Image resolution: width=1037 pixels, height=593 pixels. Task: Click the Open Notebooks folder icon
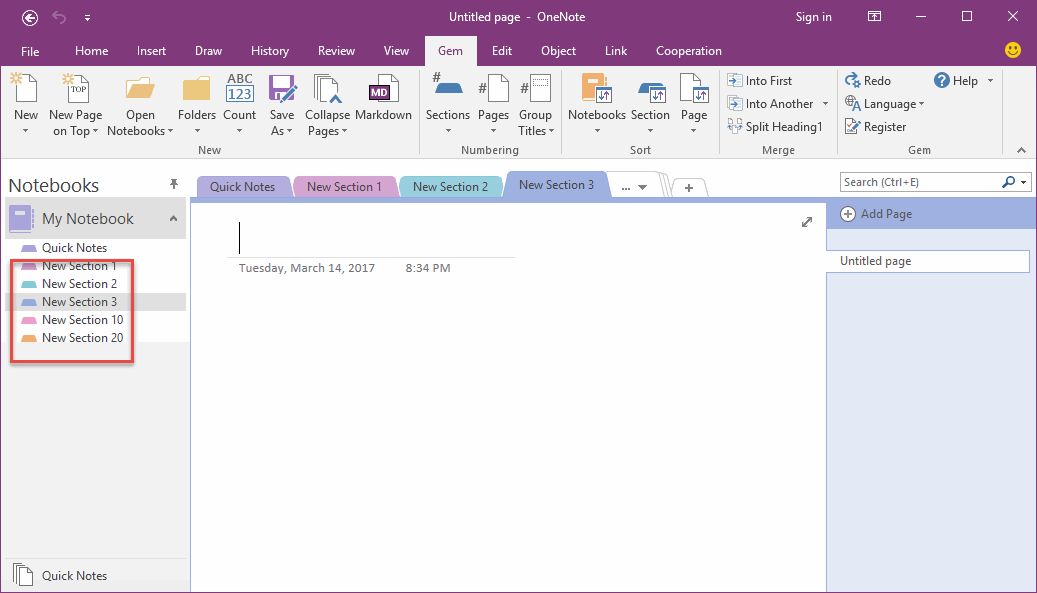(140, 89)
